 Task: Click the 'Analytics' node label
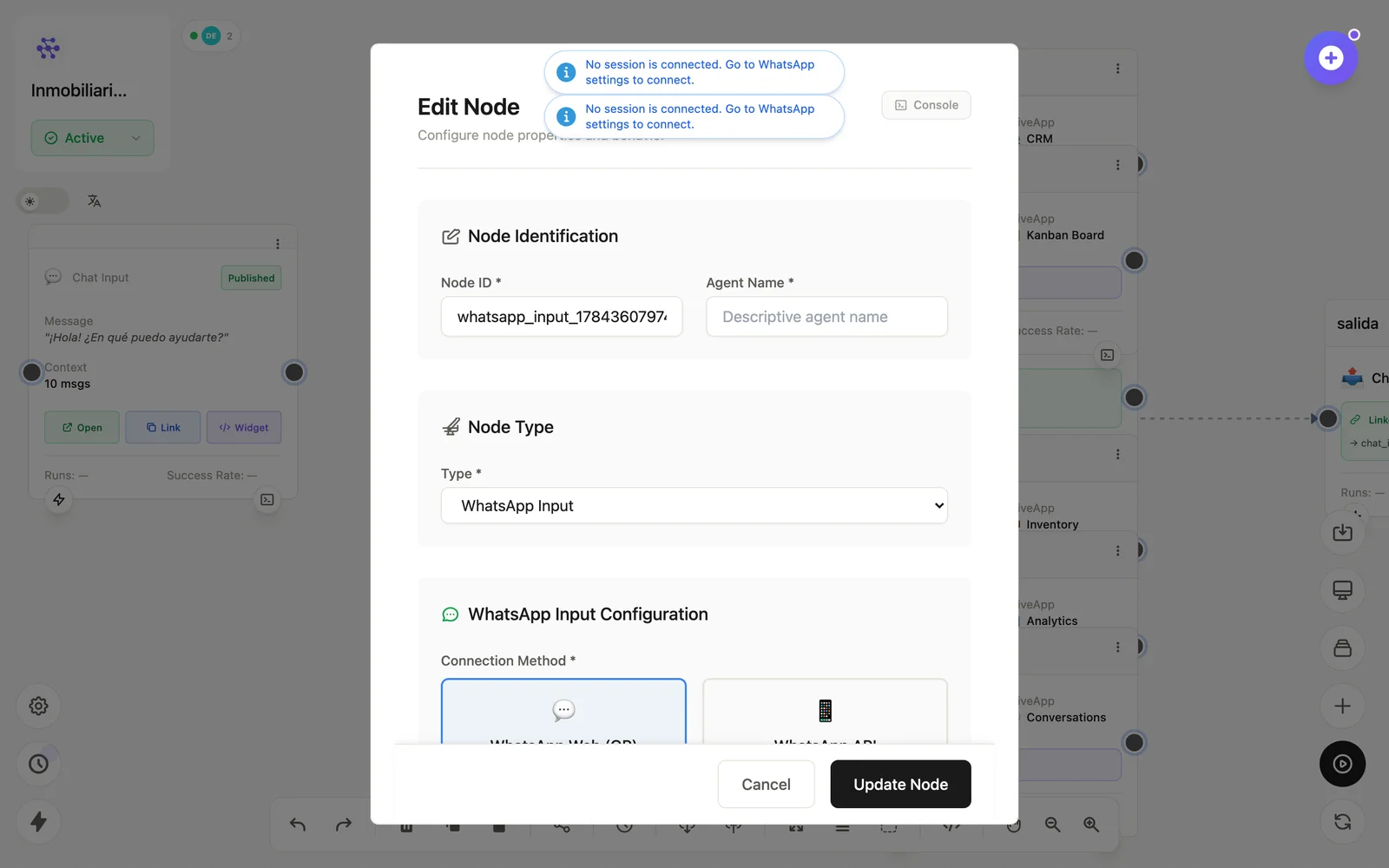coord(1051,621)
